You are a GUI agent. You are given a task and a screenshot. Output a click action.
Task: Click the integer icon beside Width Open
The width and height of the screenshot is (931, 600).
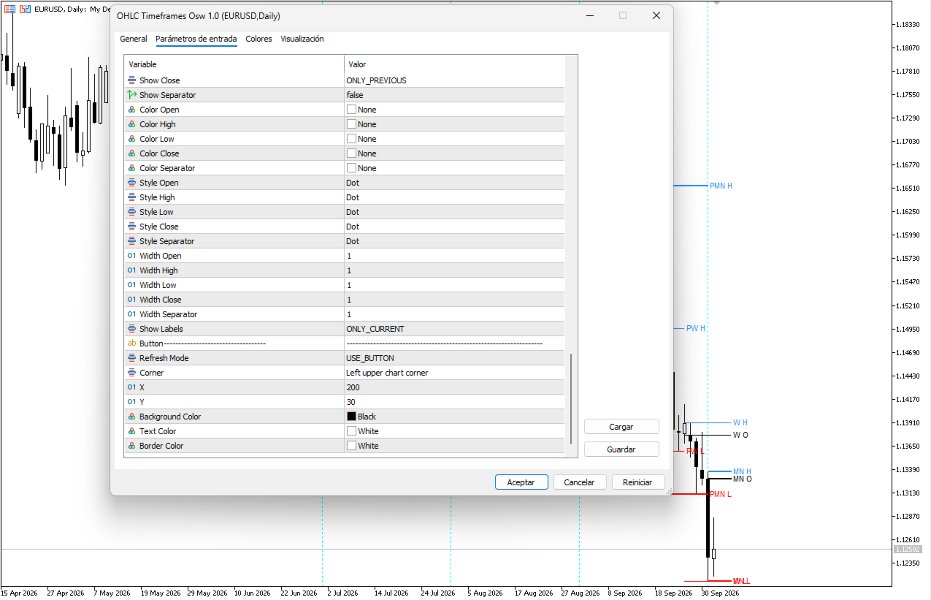pos(132,256)
